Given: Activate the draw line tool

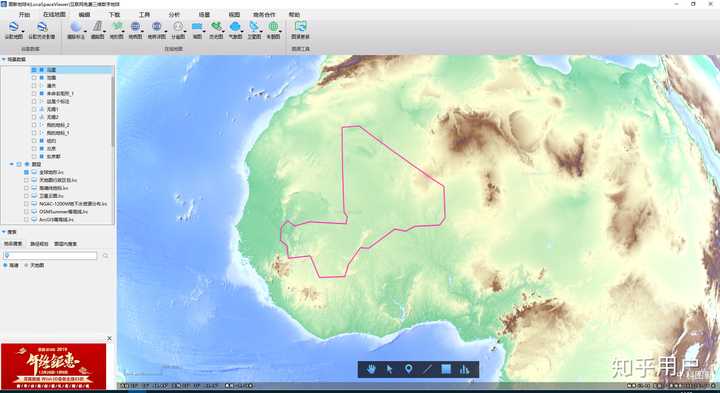Looking at the screenshot, I should pos(428,369).
